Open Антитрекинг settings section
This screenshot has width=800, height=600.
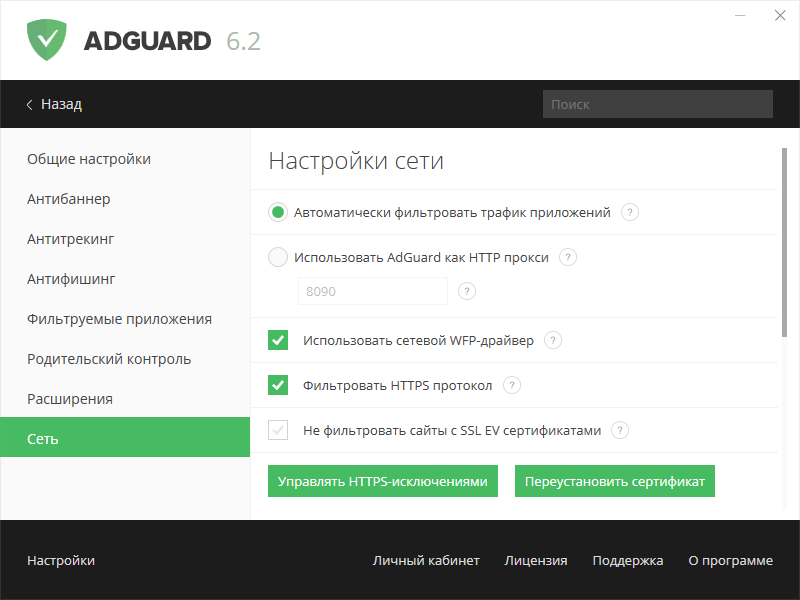click(x=125, y=239)
